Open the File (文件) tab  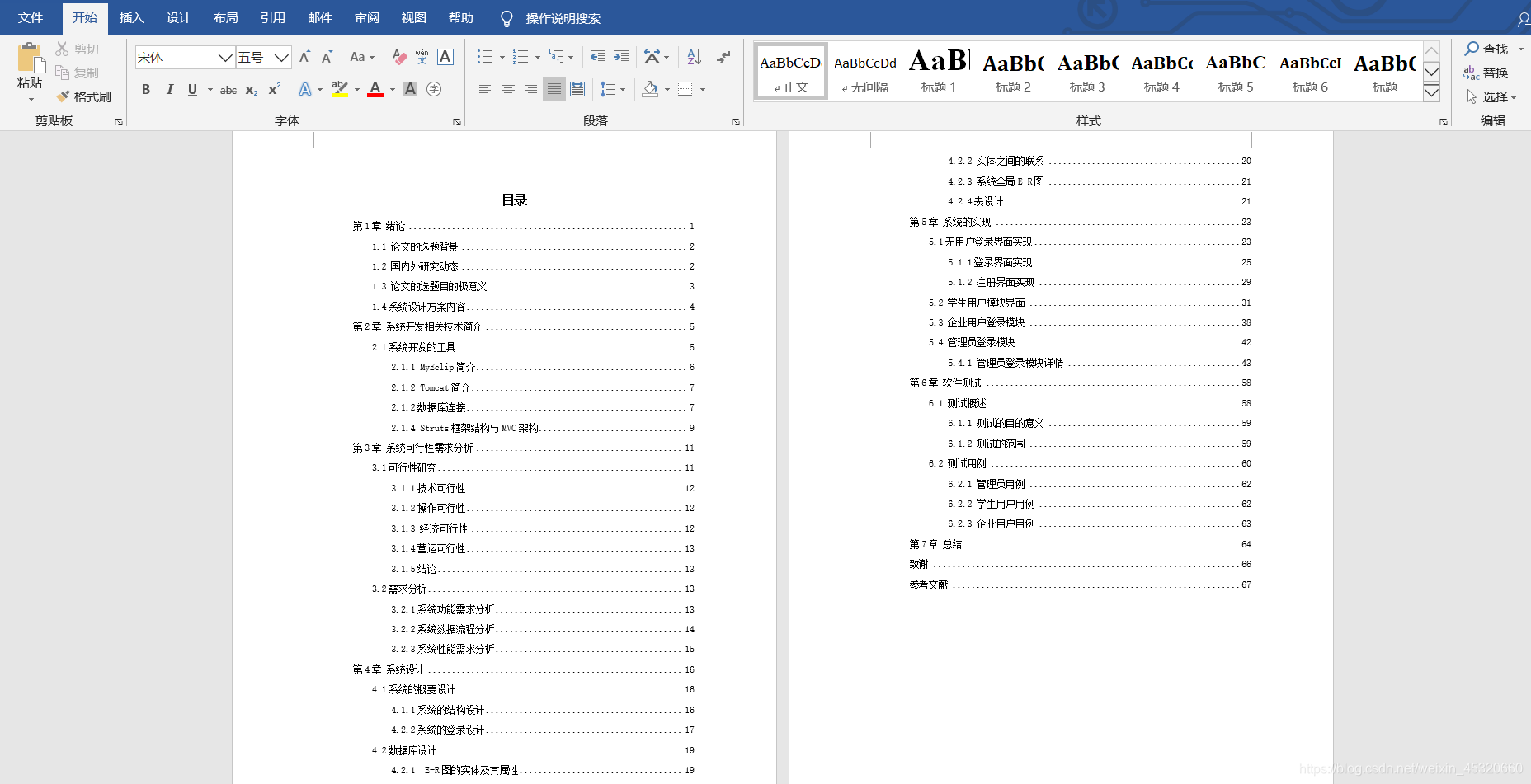click(x=31, y=18)
